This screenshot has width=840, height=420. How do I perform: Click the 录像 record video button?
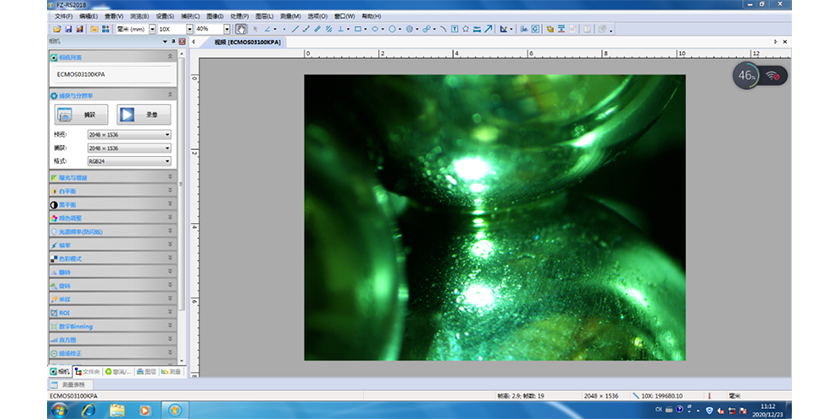pyautogui.click(x=144, y=115)
